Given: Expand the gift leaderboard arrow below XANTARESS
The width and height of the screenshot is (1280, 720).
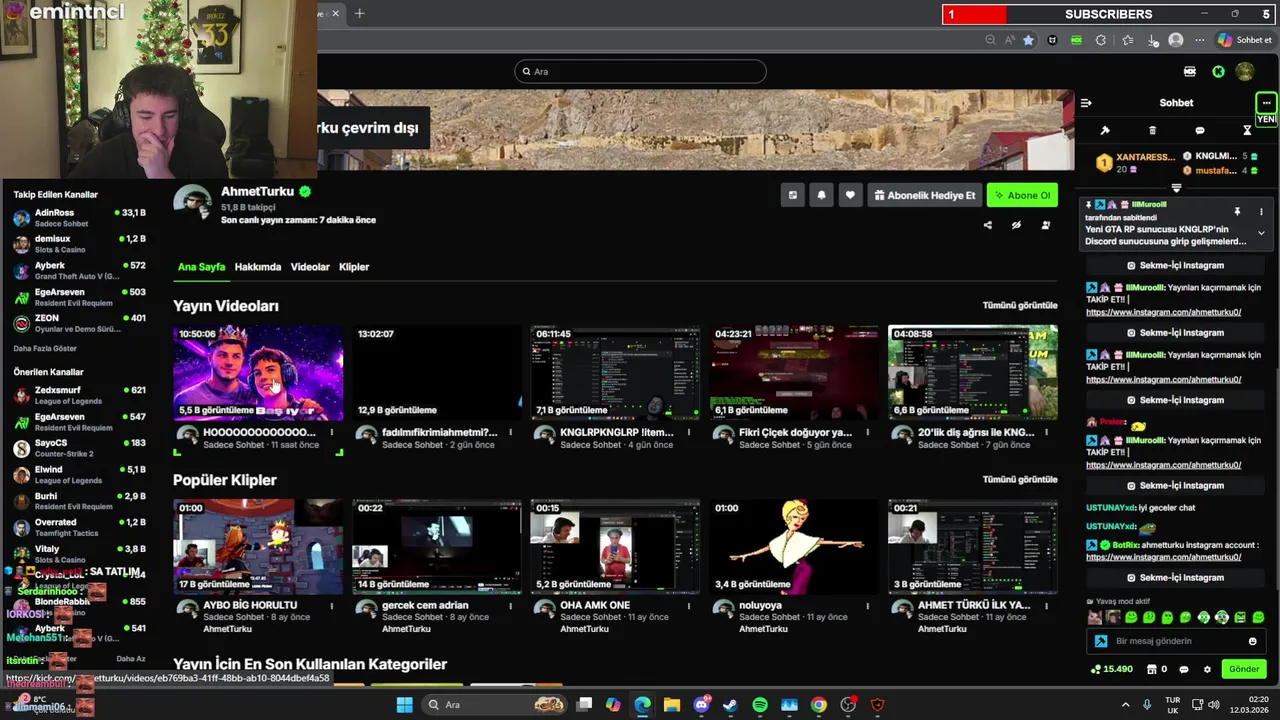Looking at the screenshot, I should pos(1176,188).
